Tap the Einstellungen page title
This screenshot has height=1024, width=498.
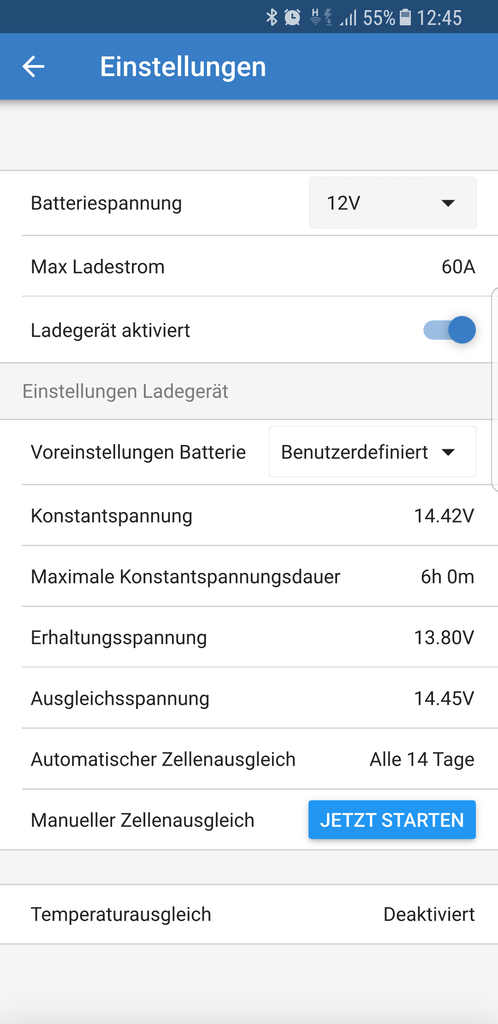click(183, 67)
